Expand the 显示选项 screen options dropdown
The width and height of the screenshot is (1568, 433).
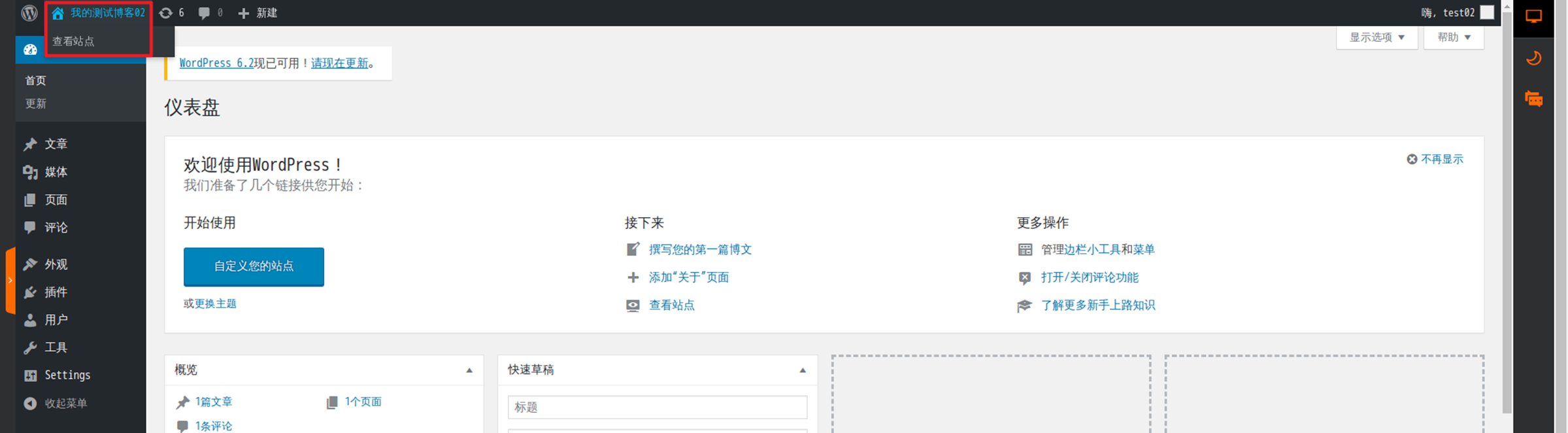coord(1376,37)
